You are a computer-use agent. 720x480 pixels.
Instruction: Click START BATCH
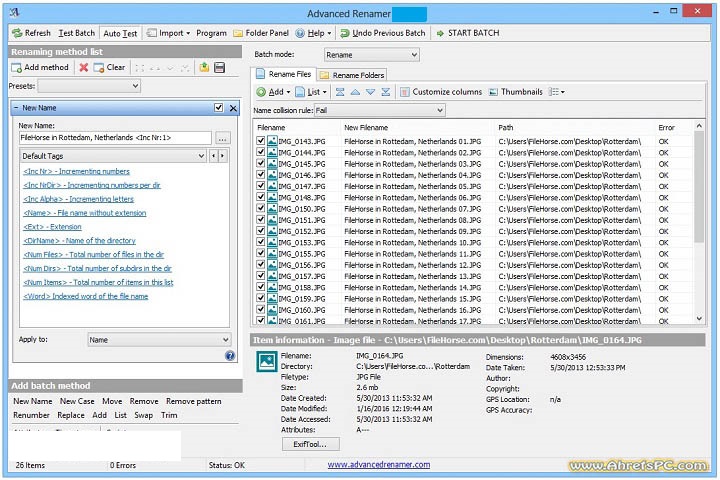[x=467, y=33]
